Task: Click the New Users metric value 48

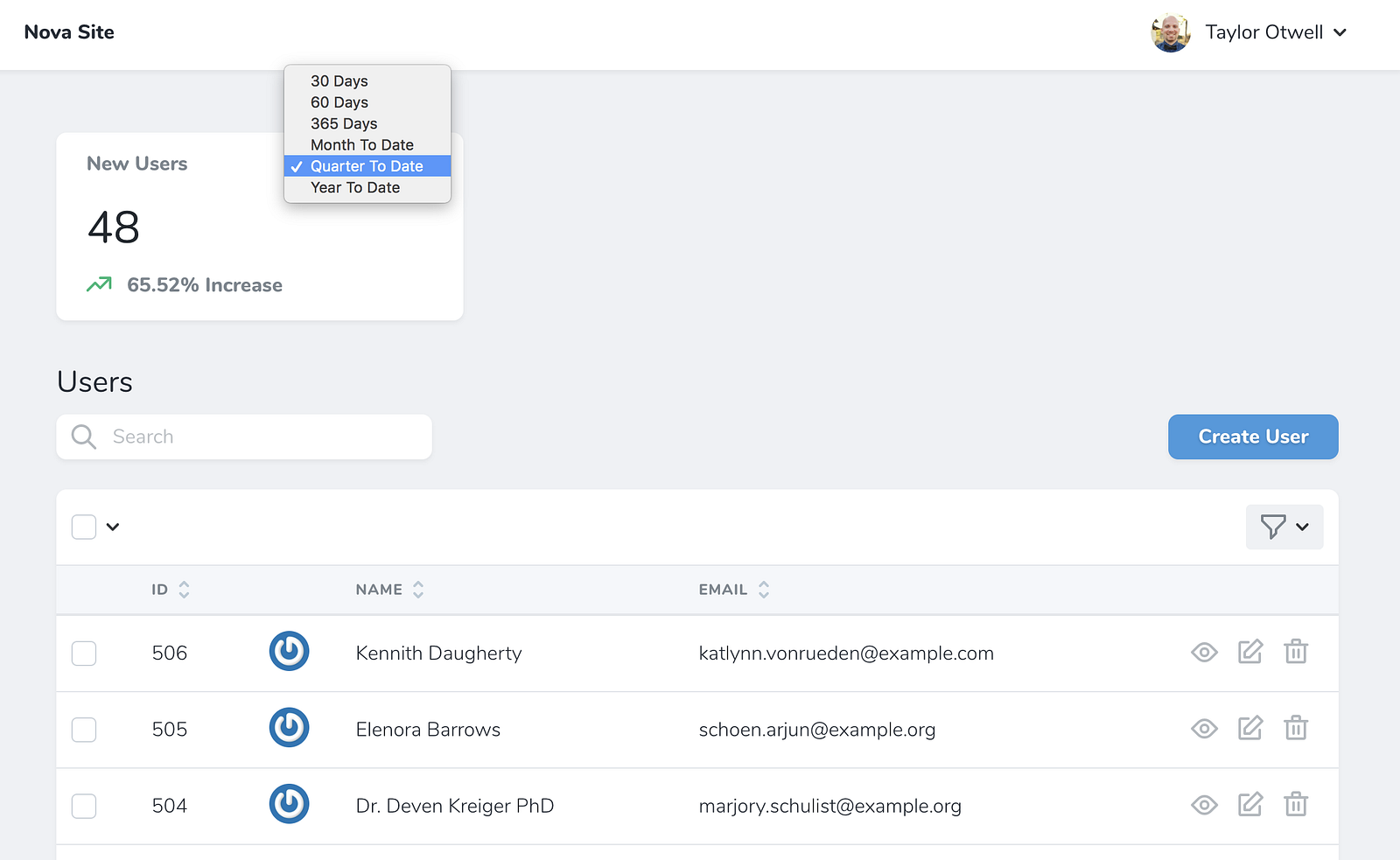Action: pyautogui.click(x=114, y=227)
